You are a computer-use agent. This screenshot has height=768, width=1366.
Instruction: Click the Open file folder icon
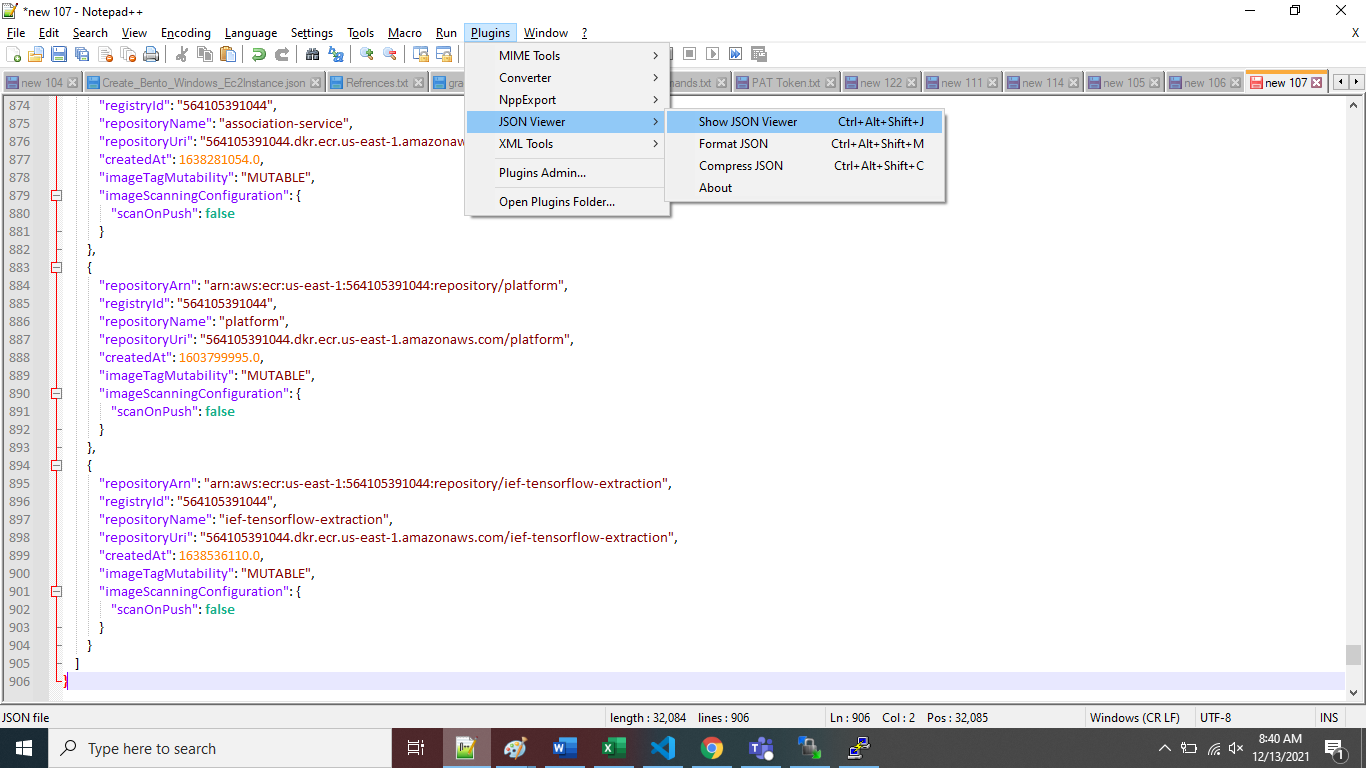(36, 54)
